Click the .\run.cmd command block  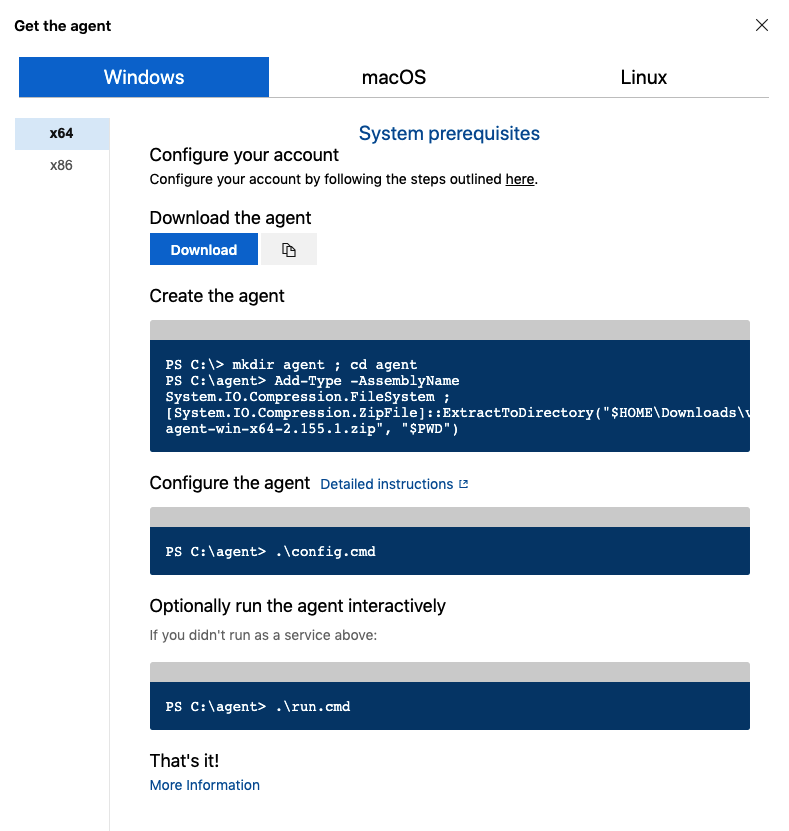pyautogui.click(x=449, y=706)
